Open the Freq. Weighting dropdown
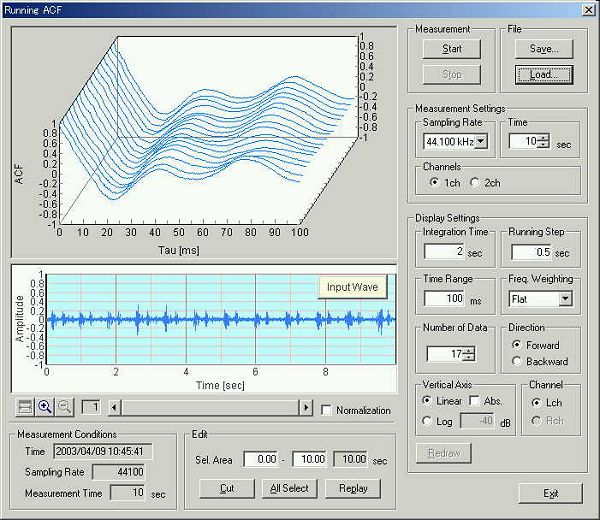Image resolution: width=600 pixels, height=520 pixels. point(565,299)
